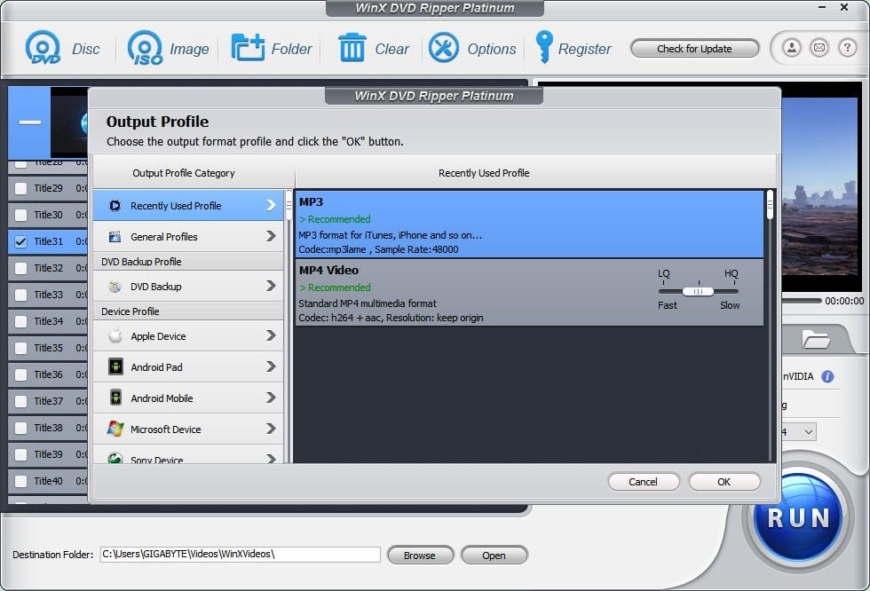This screenshot has height=591, width=870.
Task: Open the ISO Image loader
Action: click(x=145, y=48)
